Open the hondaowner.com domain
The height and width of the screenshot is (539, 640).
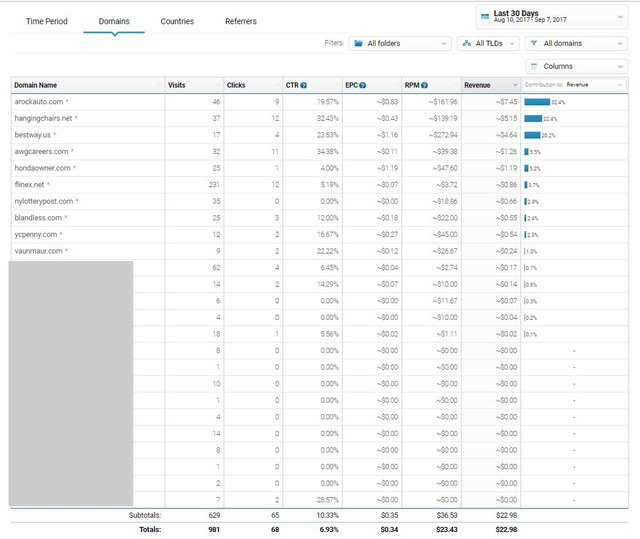pyautogui.click(x=42, y=168)
